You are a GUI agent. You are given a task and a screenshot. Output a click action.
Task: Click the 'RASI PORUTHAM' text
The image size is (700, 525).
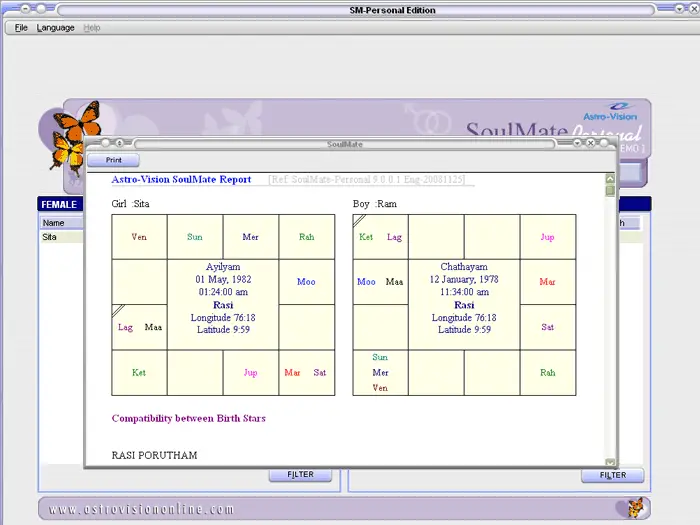coord(154,455)
